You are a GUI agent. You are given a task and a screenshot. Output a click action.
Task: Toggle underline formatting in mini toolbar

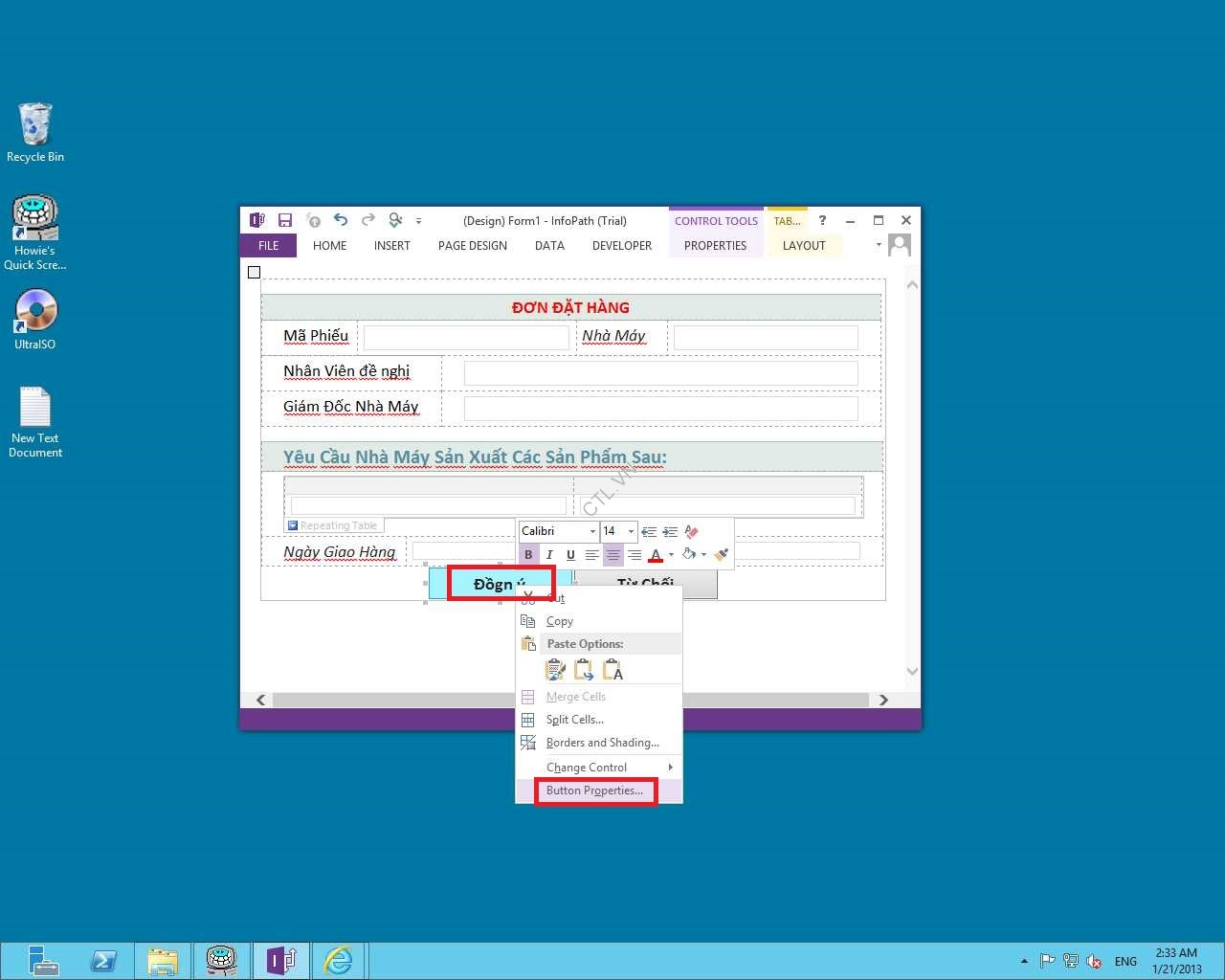(570, 555)
